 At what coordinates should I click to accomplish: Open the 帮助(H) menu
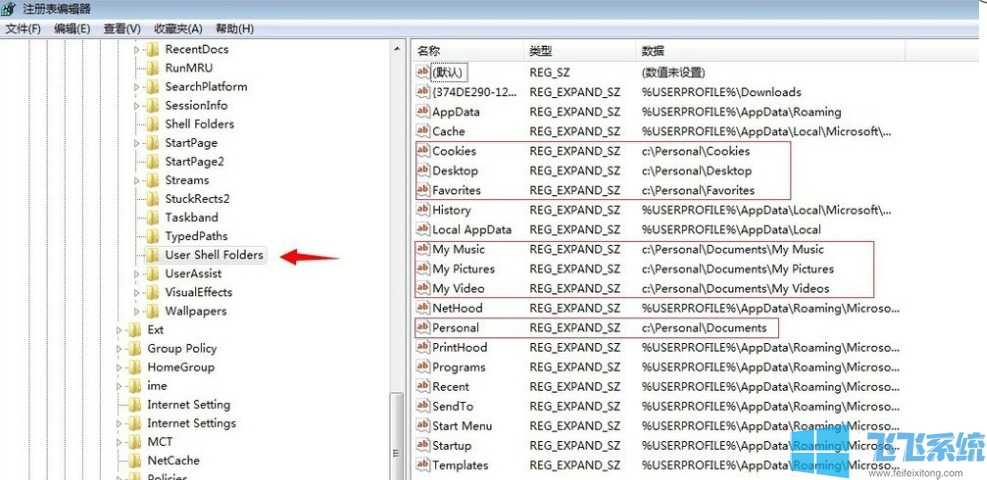[x=235, y=29]
